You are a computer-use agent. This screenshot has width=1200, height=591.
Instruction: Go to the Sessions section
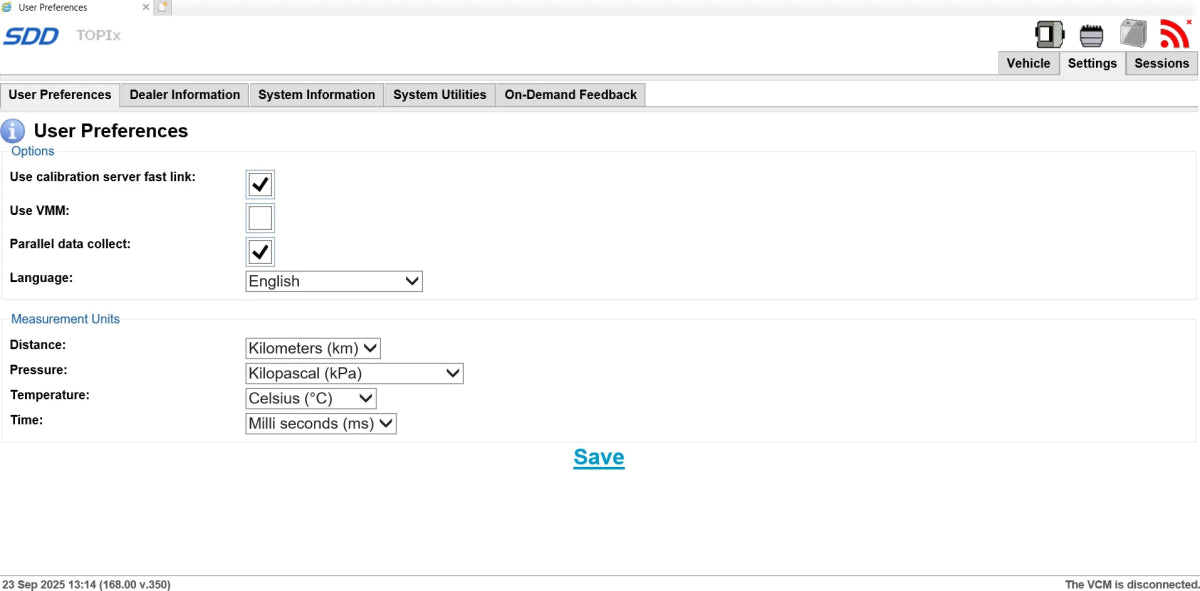1161,63
